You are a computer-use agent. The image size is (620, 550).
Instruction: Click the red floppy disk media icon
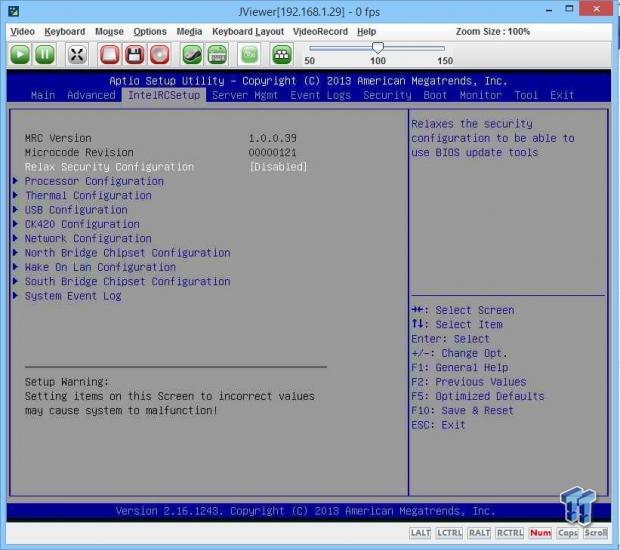coord(134,54)
